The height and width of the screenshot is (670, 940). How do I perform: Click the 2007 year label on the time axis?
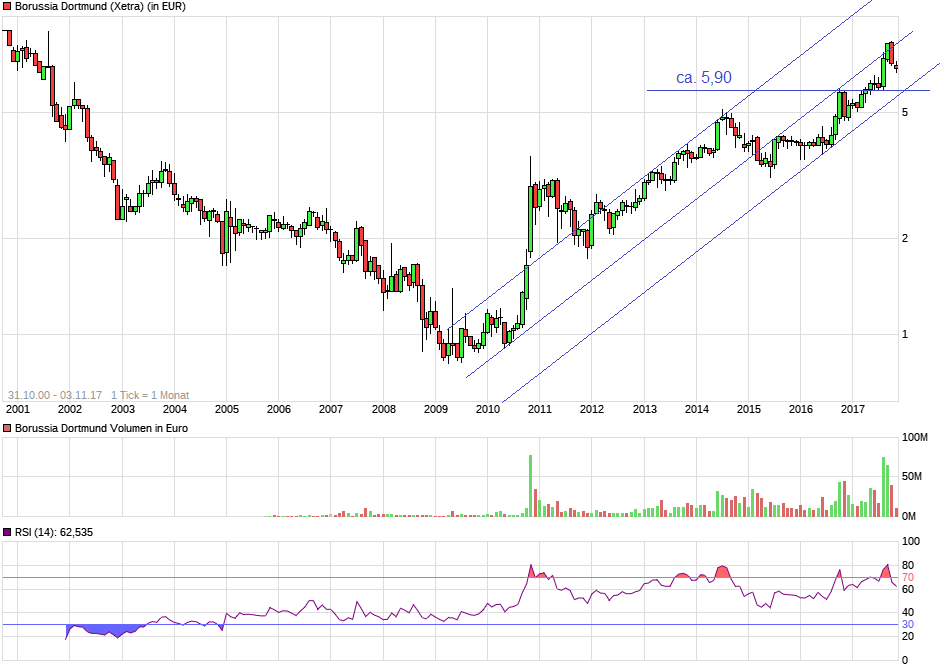click(x=331, y=409)
